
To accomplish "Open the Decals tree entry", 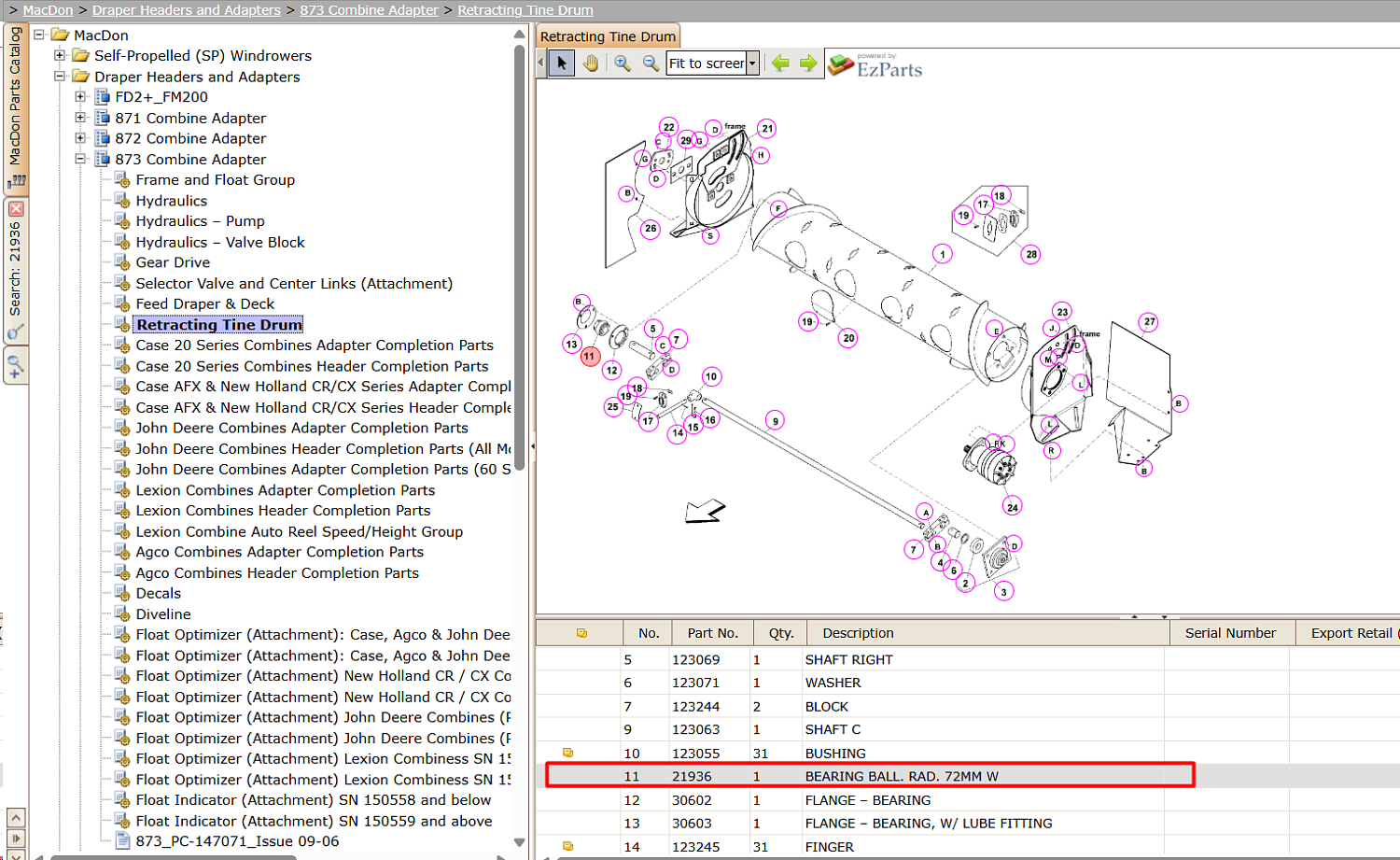I will point(158,593).
